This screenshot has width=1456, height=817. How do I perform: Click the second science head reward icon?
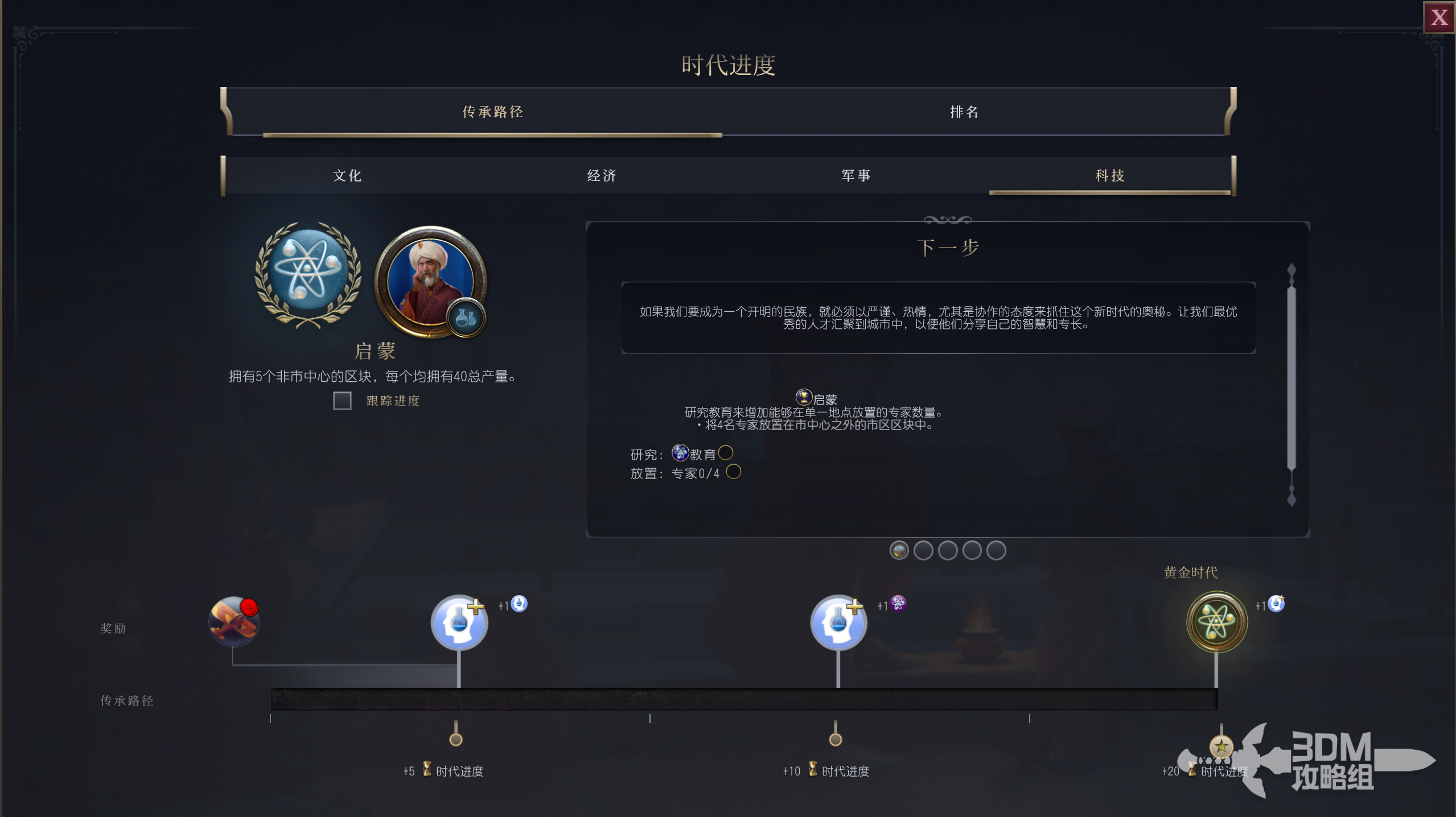pos(838,622)
